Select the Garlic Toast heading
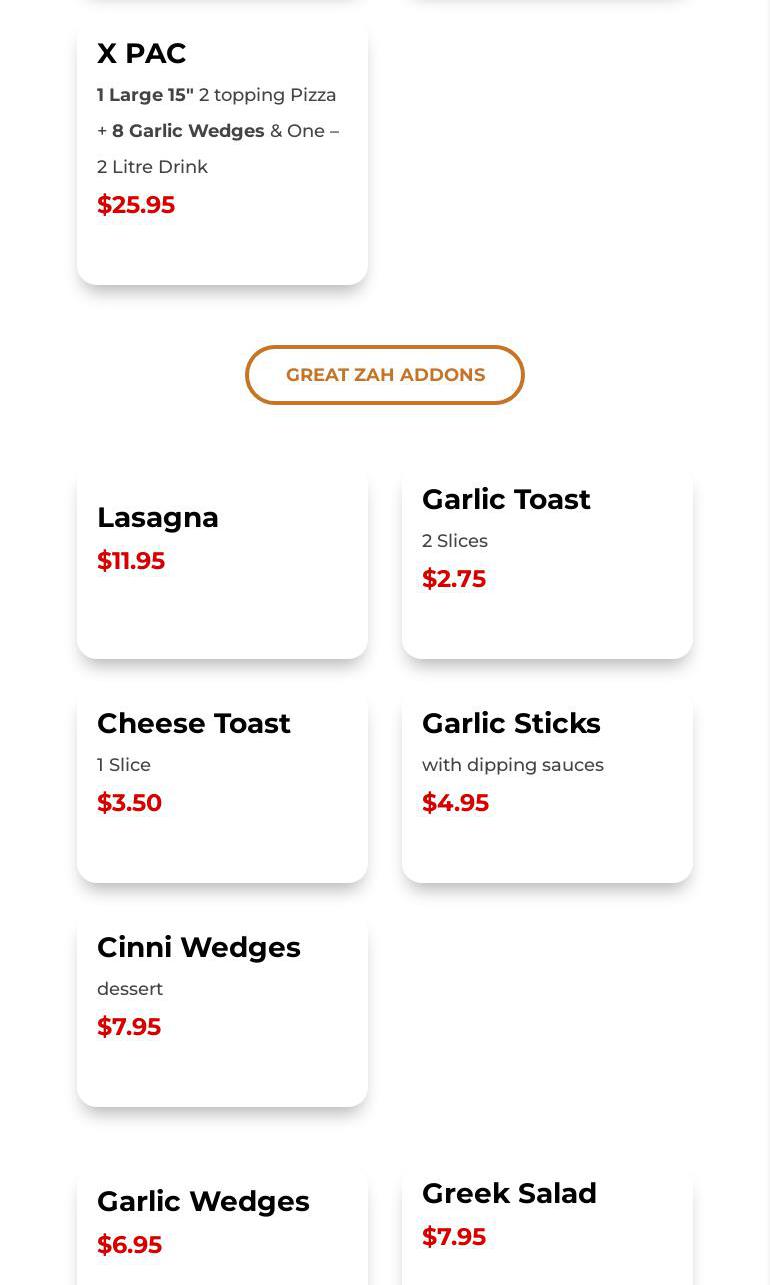 (506, 499)
